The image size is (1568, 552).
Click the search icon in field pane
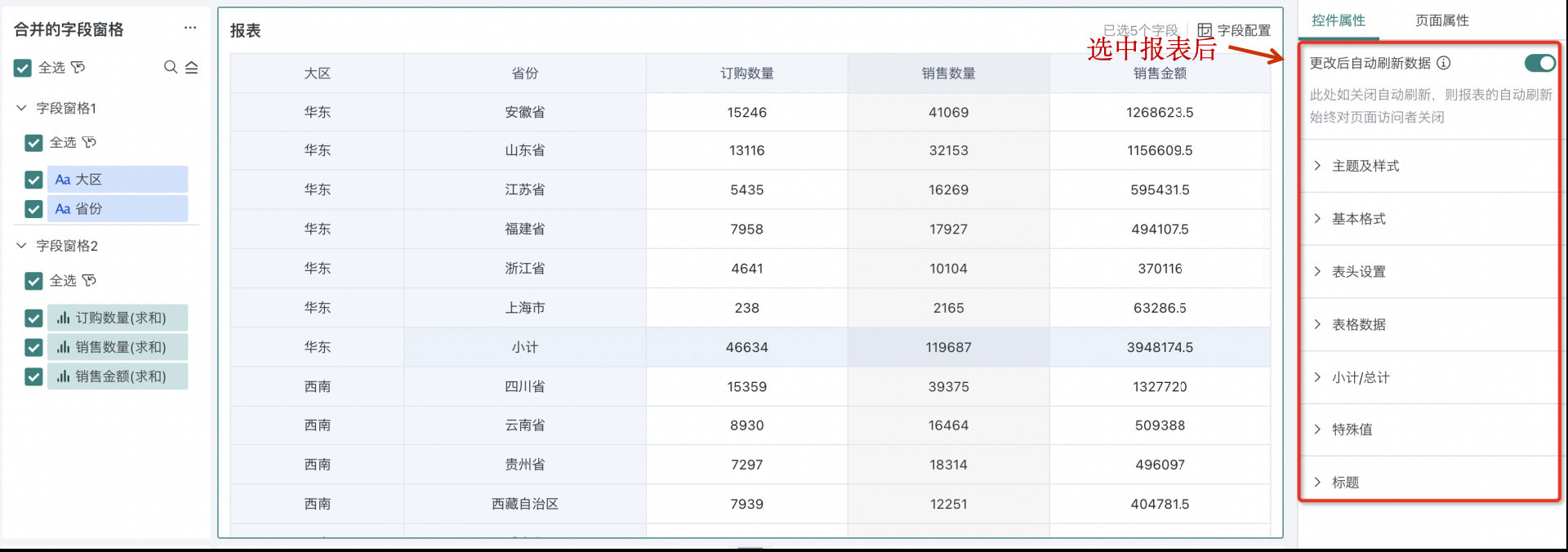click(x=170, y=67)
